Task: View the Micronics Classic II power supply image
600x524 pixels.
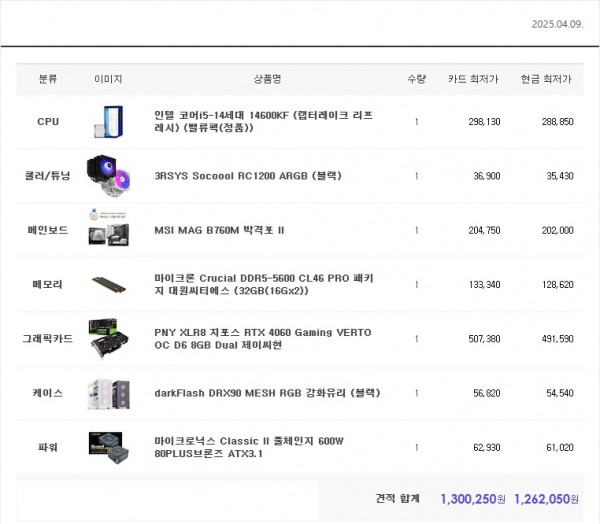Action: pos(108,447)
